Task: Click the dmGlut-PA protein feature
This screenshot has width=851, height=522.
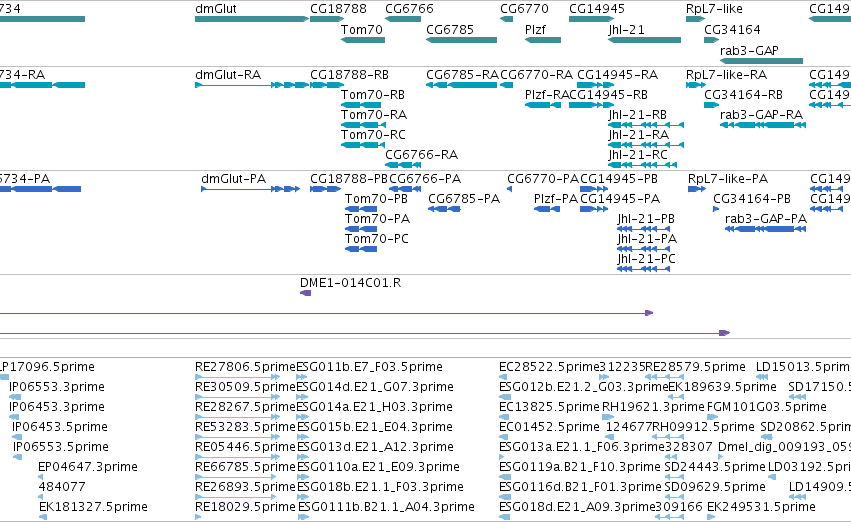Action: coord(251,189)
